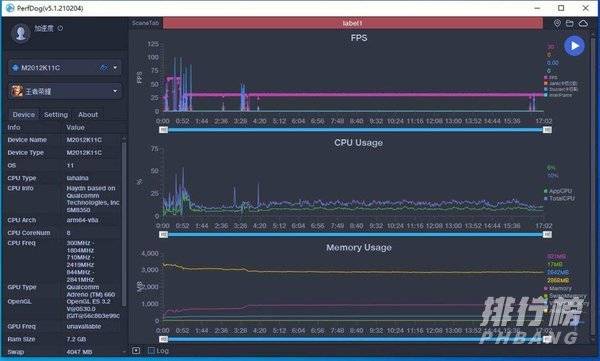Click the power icon beside the username

click(60, 28)
